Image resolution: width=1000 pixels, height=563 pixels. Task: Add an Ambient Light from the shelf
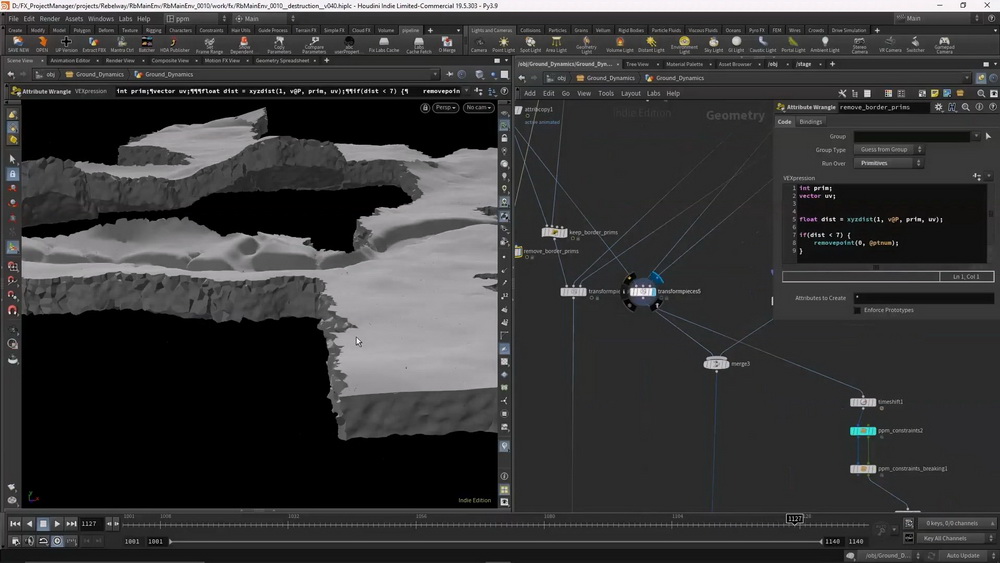825,44
